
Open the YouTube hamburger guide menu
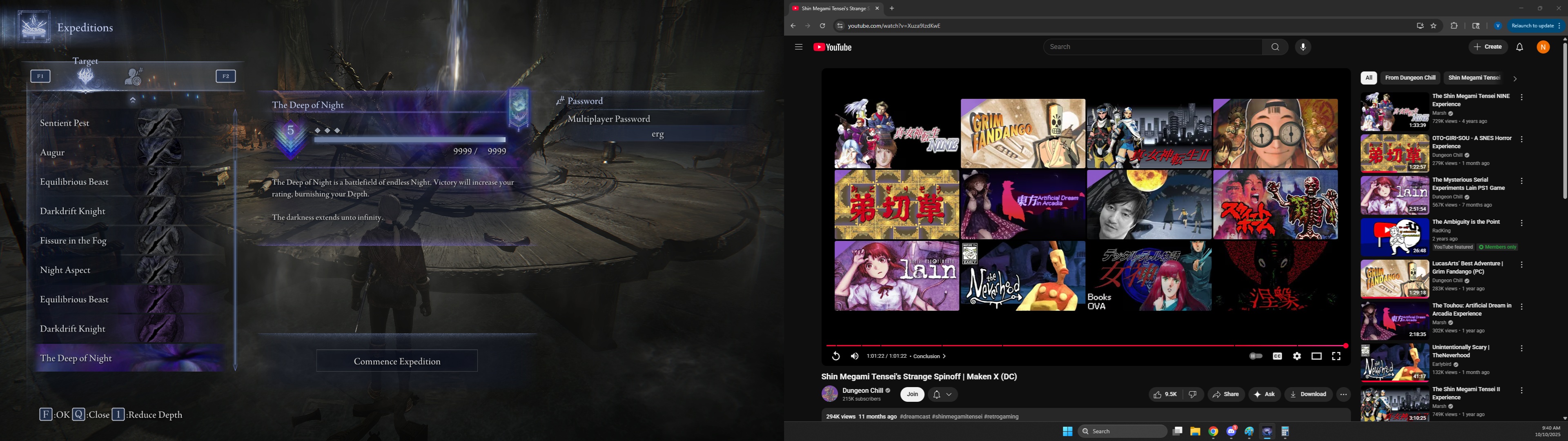tap(799, 47)
